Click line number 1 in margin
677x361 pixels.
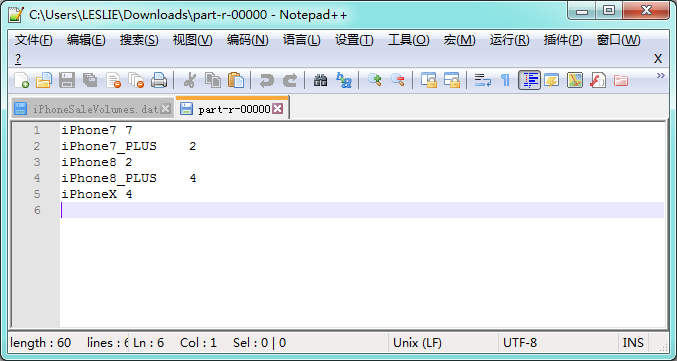(37, 130)
